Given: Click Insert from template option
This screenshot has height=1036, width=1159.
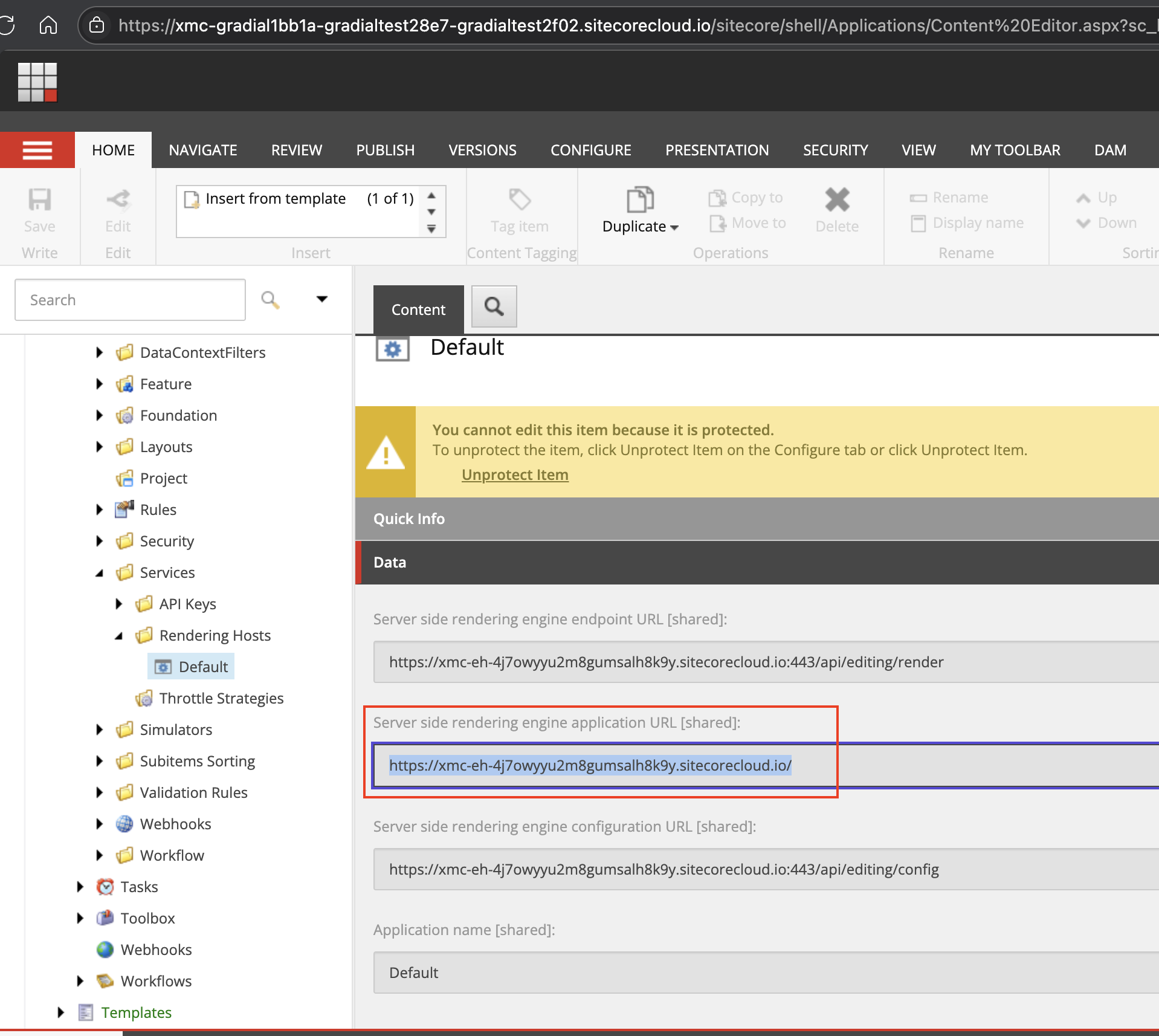Looking at the screenshot, I should click(276, 199).
